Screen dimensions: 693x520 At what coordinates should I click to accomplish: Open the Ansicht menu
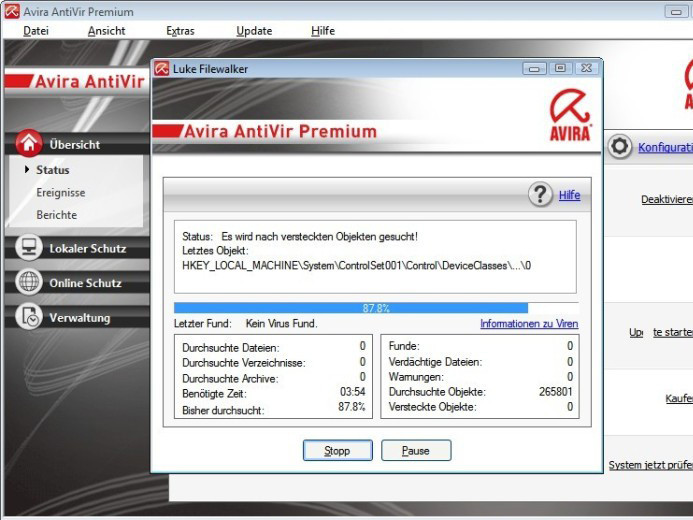107,30
